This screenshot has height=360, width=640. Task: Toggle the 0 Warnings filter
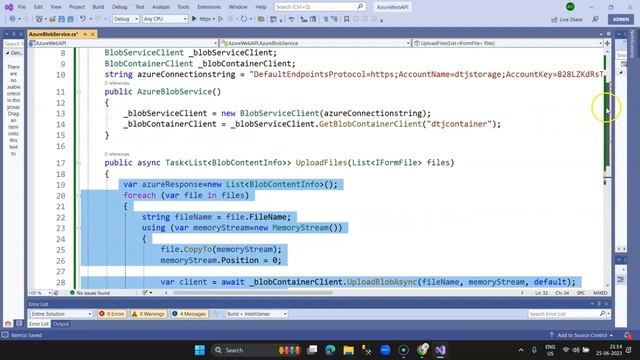148,314
